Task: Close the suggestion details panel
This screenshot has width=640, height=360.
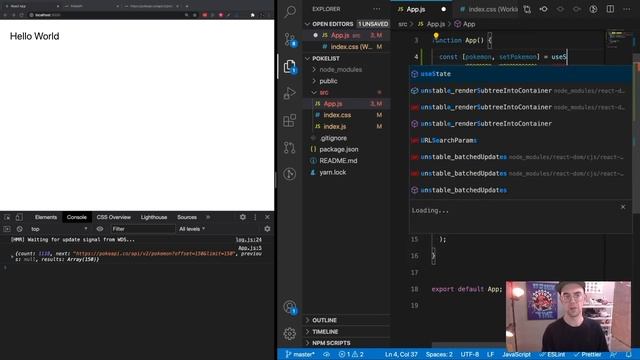Action: [623, 207]
